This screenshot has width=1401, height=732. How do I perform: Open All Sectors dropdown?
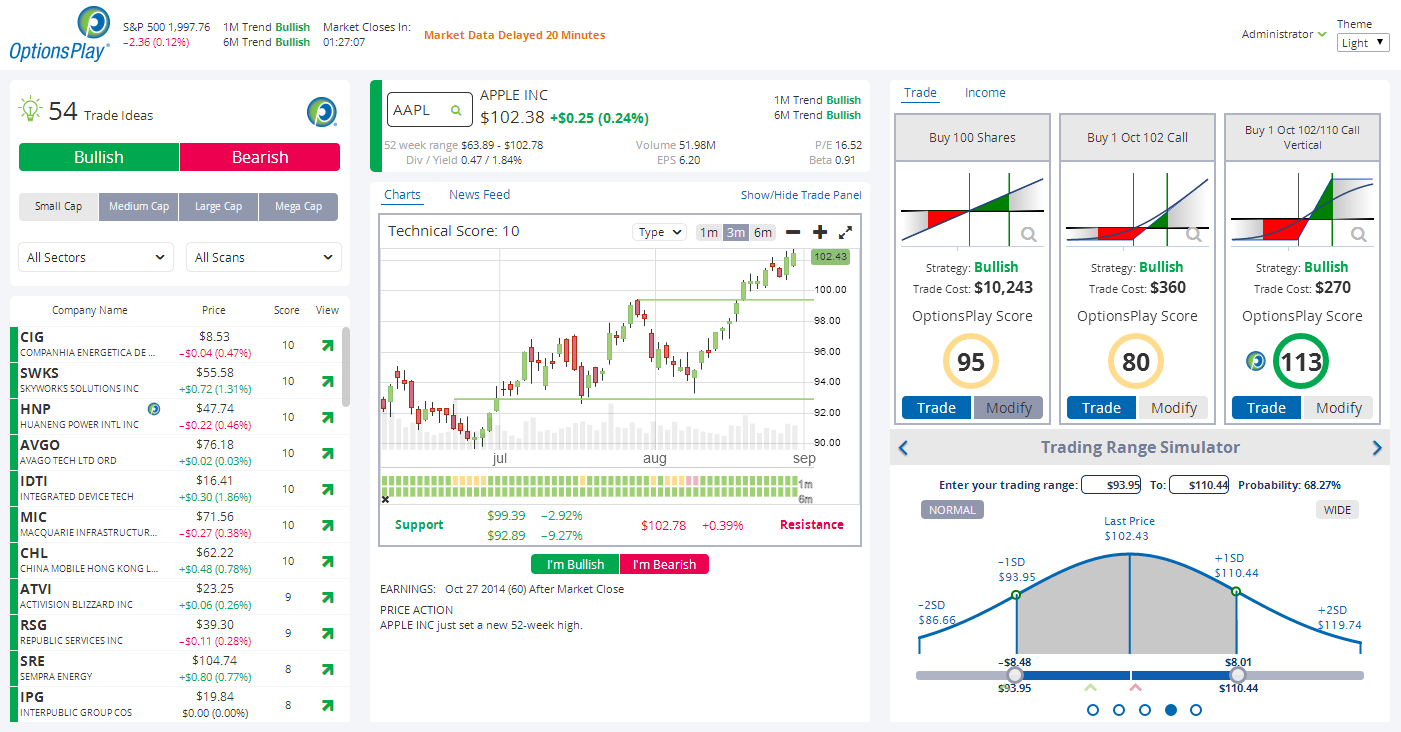click(96, 257)
